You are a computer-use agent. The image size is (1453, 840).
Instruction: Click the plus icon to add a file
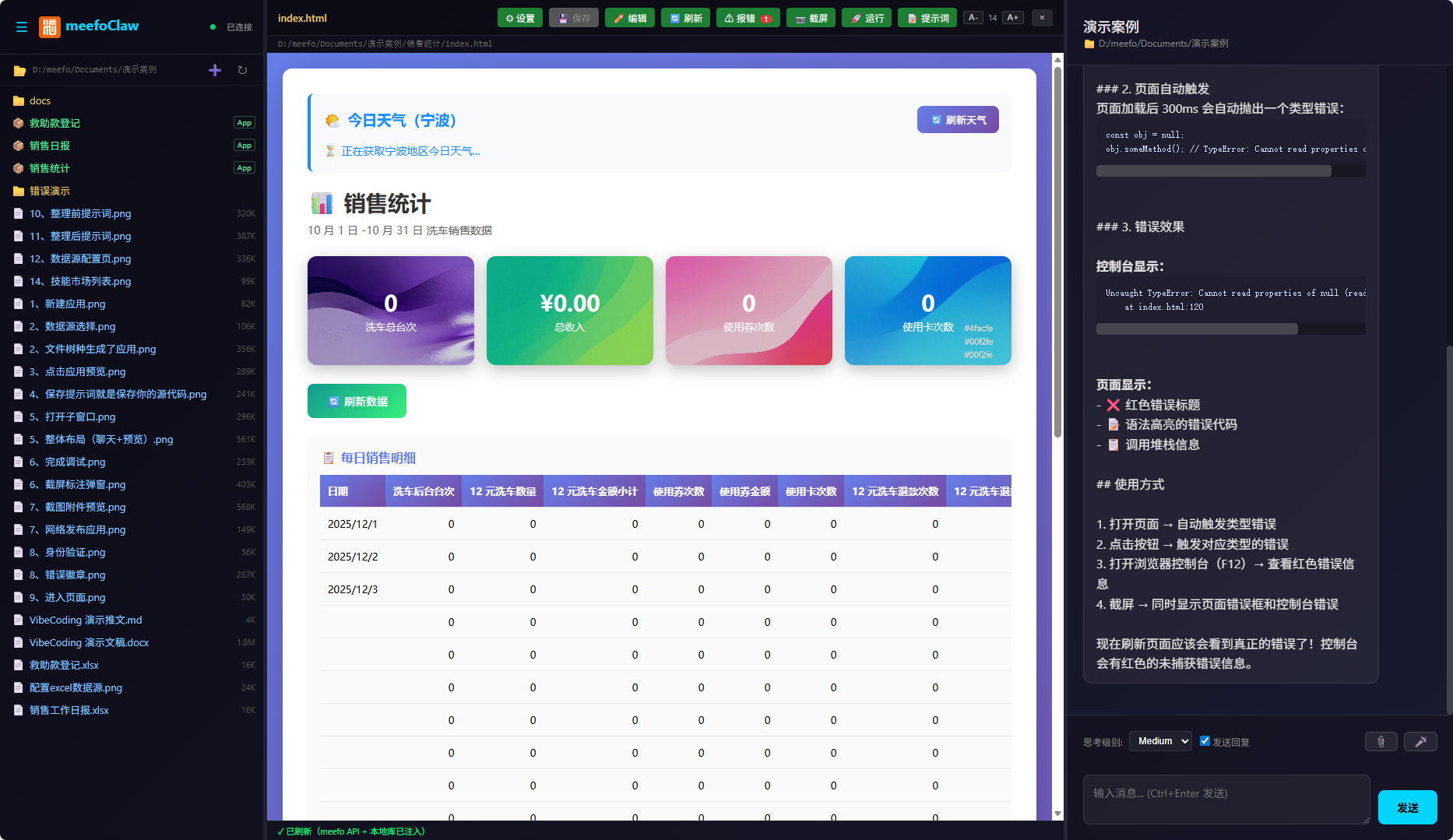coord(214,70)
